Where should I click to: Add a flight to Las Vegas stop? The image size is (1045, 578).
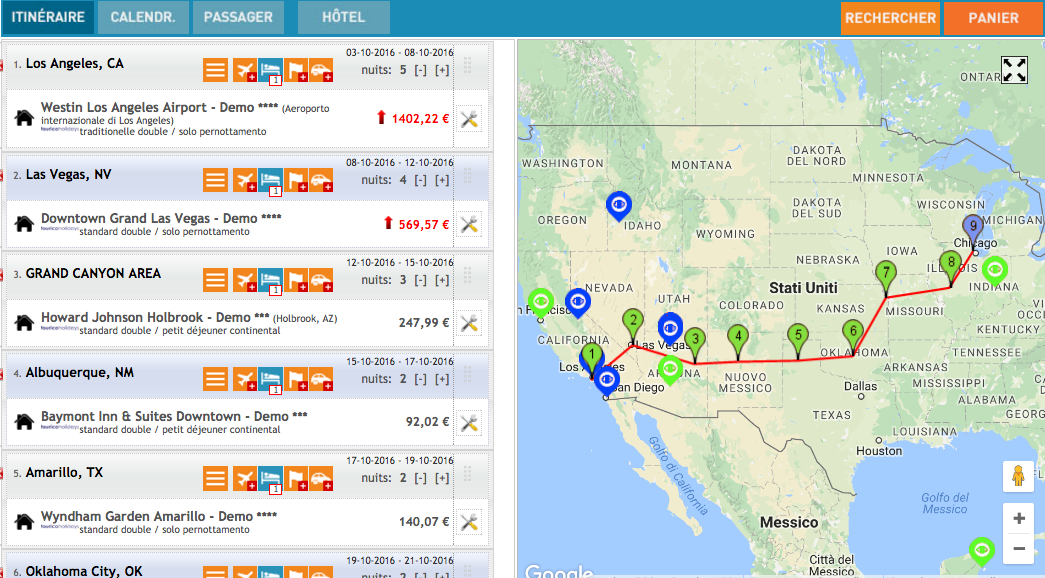click(x=245, y=180)
